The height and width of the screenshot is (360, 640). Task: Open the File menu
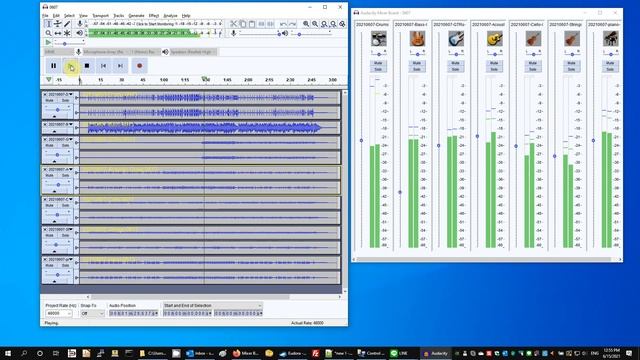(x=45, y=16)
